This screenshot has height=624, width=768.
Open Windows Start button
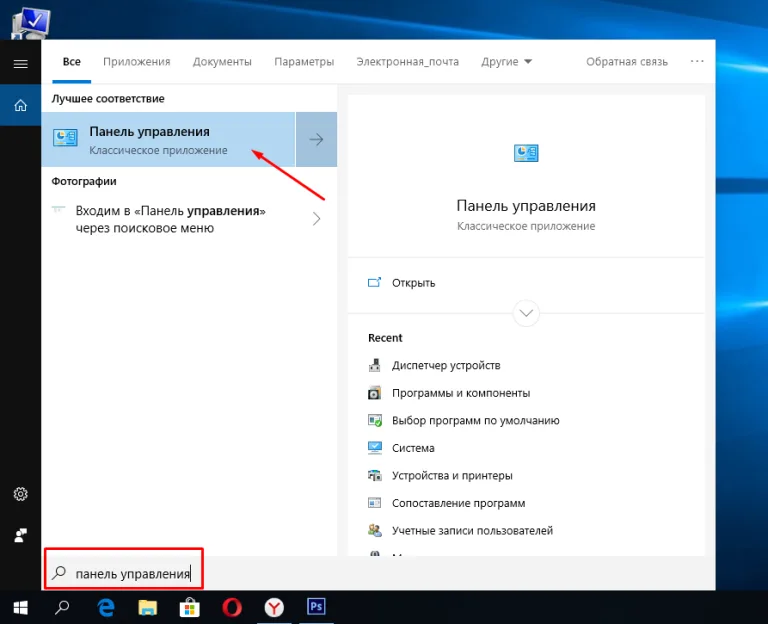[x=21, y=608]
